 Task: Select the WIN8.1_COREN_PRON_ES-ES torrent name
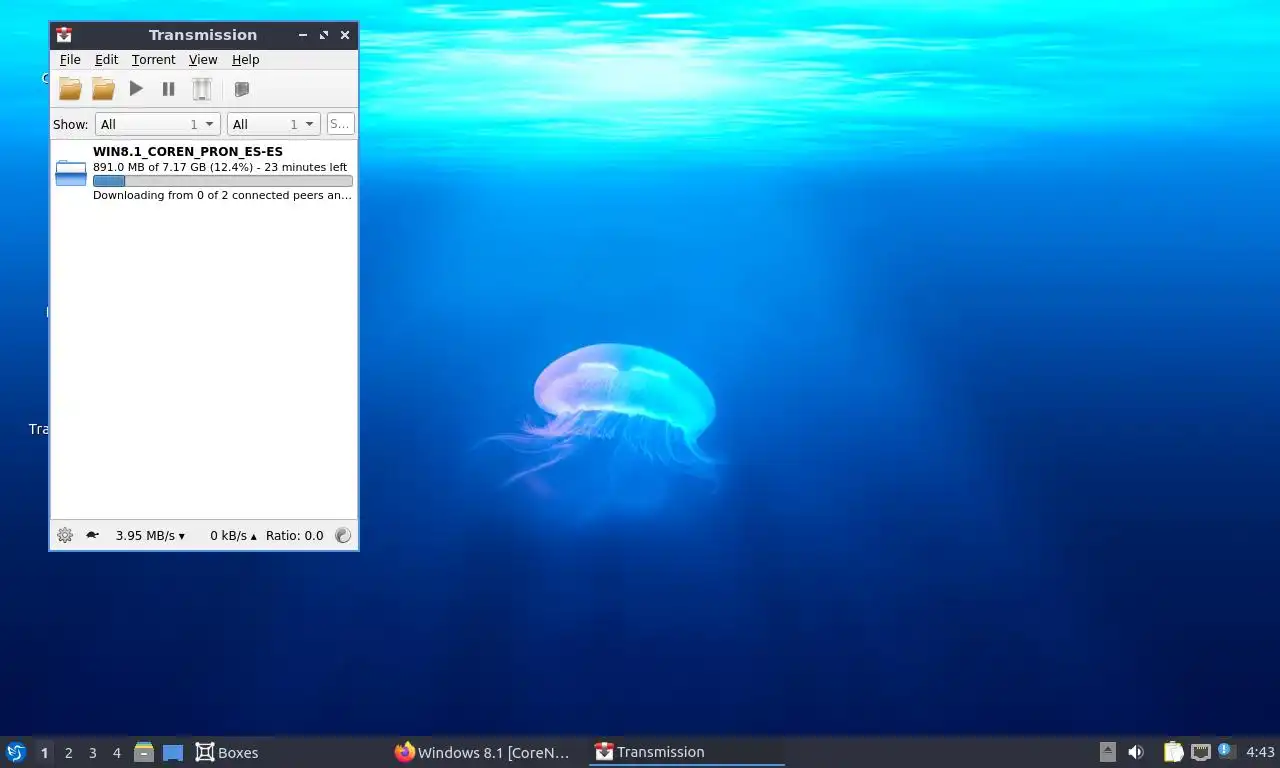pyautogui.click(x=188, y=152)
